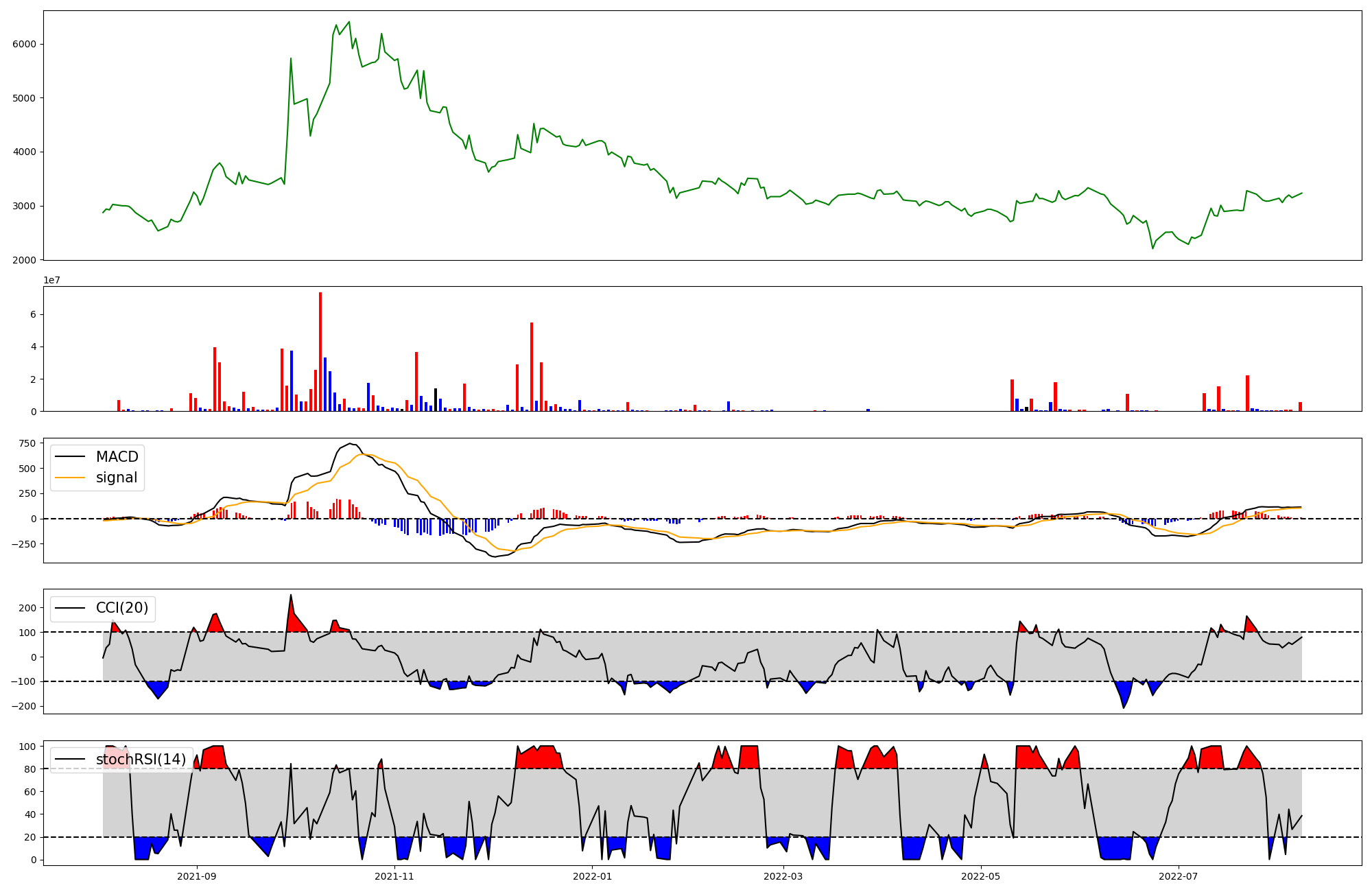The width and height of the screenshot is (1372, 892).
Task: Click the black MACD line legend swatch
Action: pos(70,457)
